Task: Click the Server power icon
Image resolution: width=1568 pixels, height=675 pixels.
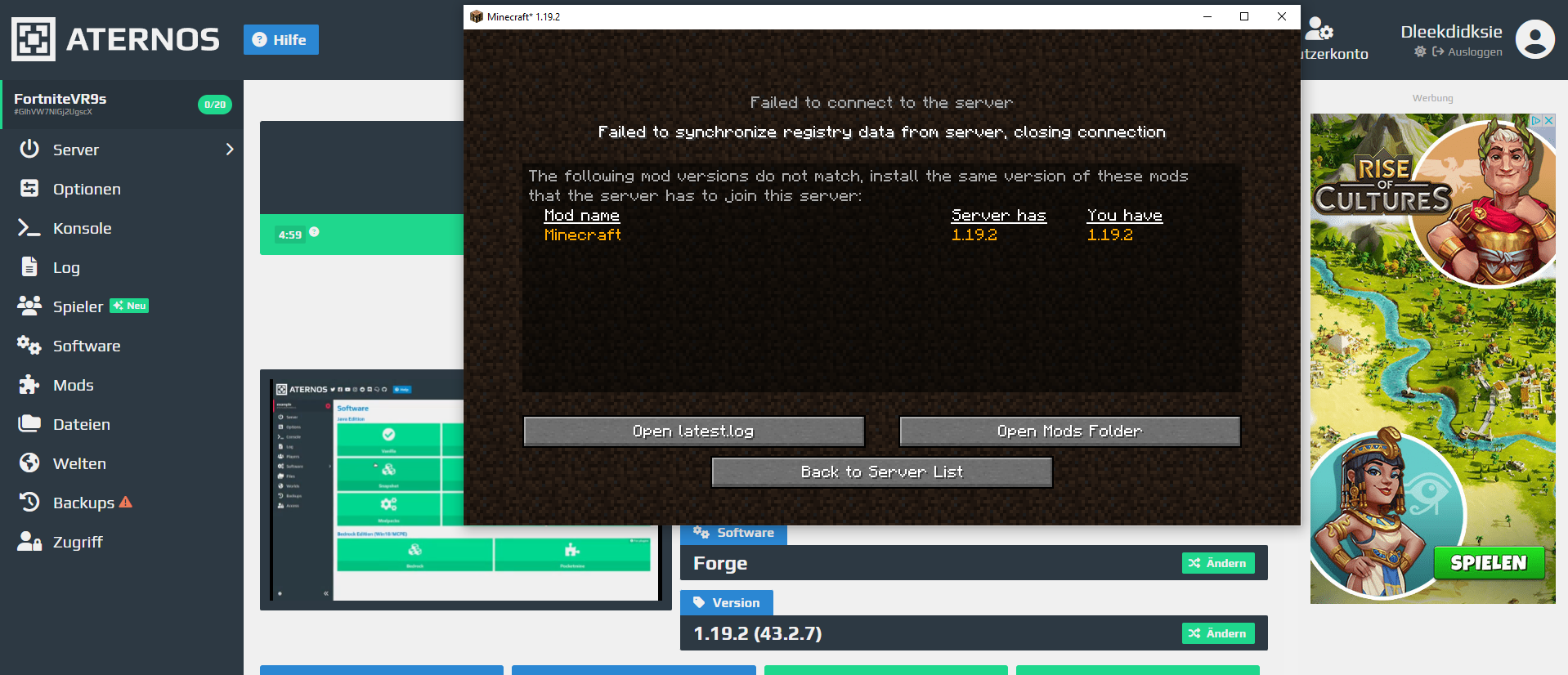Action: (x=29, y=149)
